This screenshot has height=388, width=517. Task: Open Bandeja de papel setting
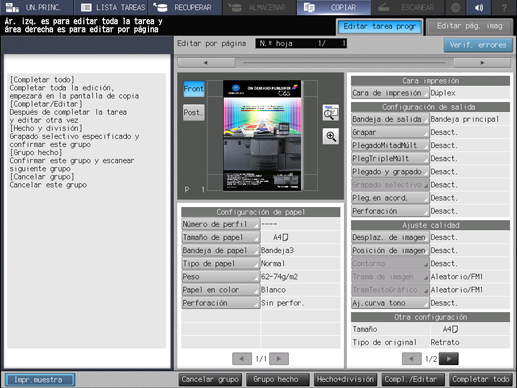[x=220, y=250]
